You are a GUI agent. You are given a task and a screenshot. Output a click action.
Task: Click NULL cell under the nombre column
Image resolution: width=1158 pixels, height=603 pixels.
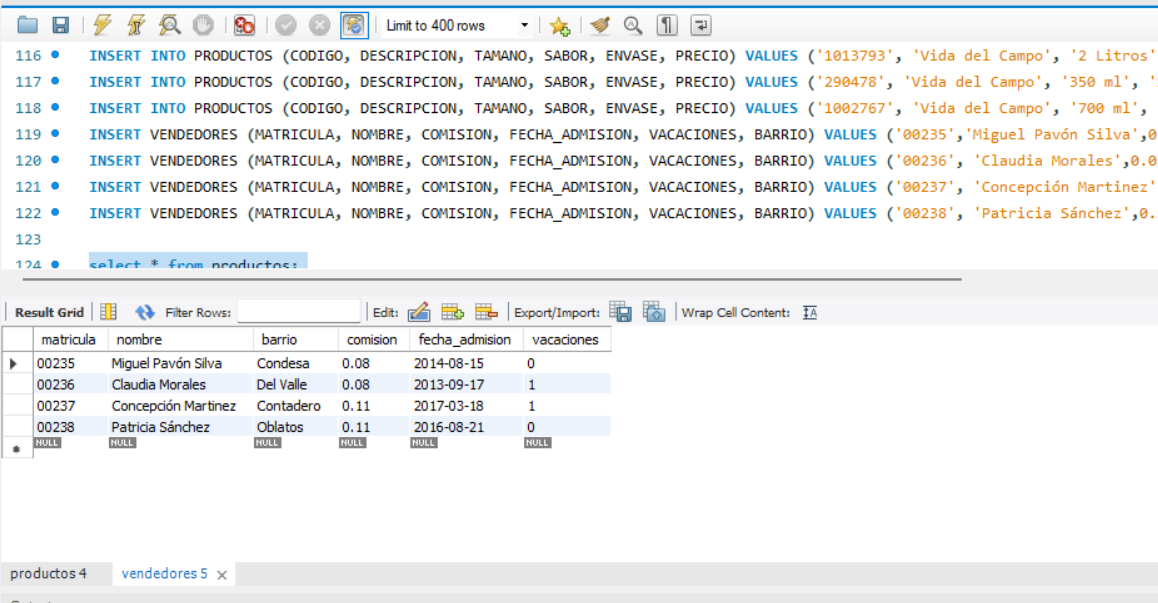122,443
